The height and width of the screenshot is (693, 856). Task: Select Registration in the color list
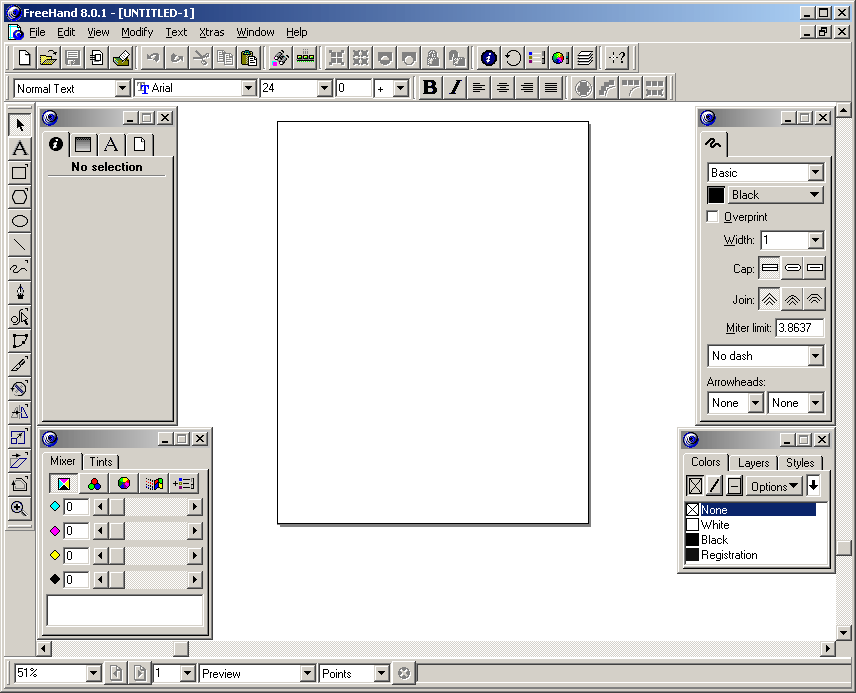pos(729,555)
